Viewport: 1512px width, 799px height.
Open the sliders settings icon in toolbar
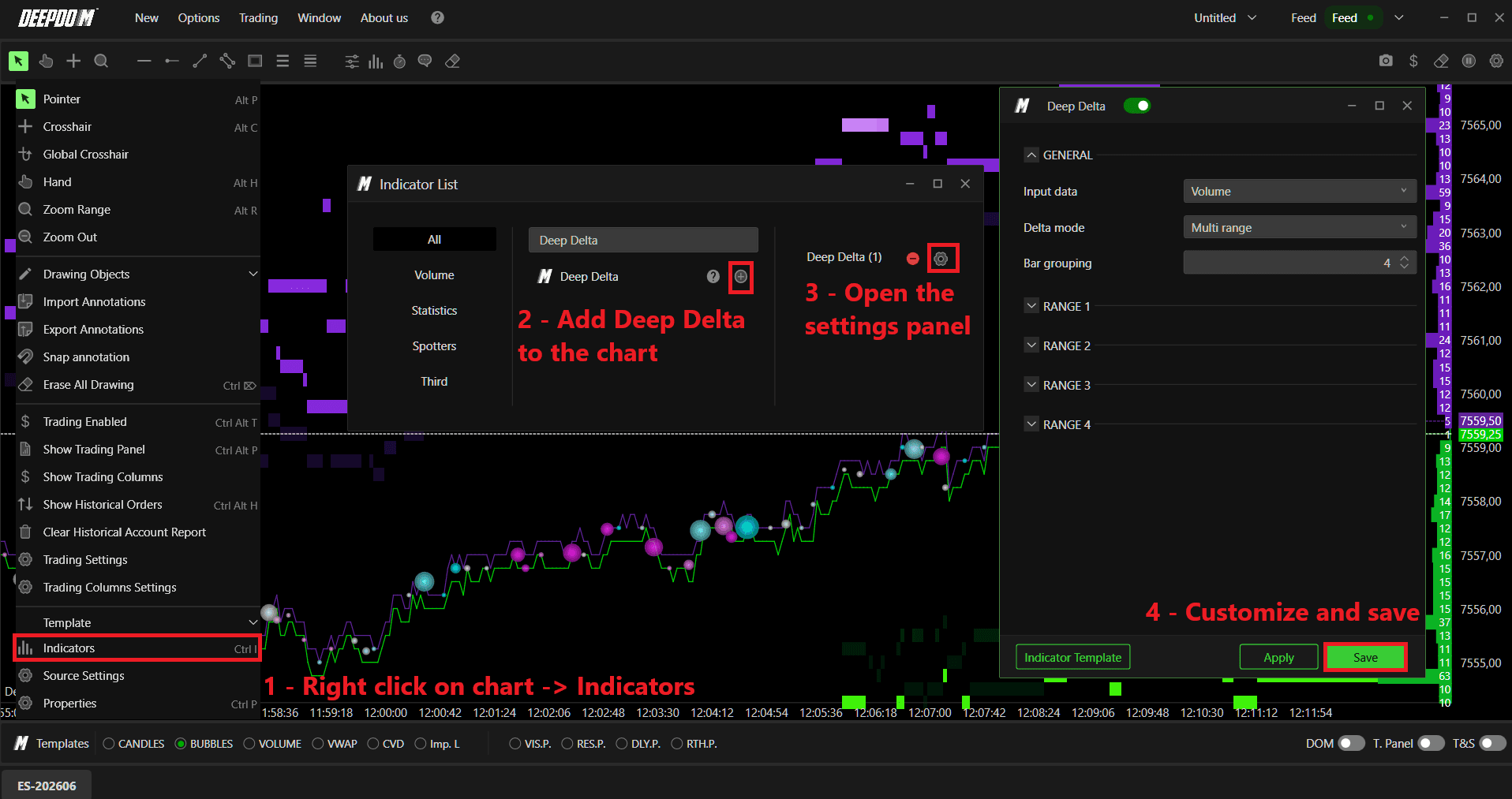352,61
